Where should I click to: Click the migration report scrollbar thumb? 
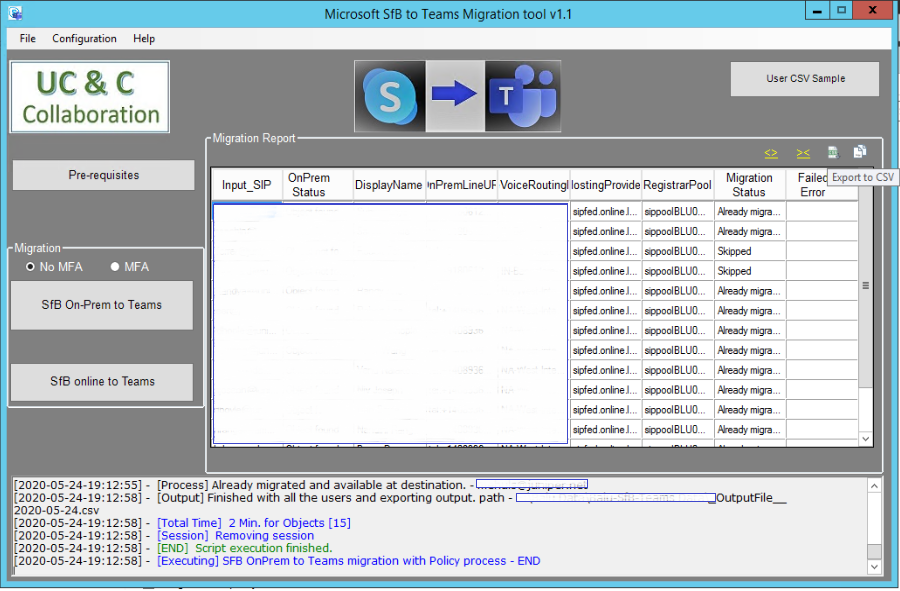coord(866,286)
